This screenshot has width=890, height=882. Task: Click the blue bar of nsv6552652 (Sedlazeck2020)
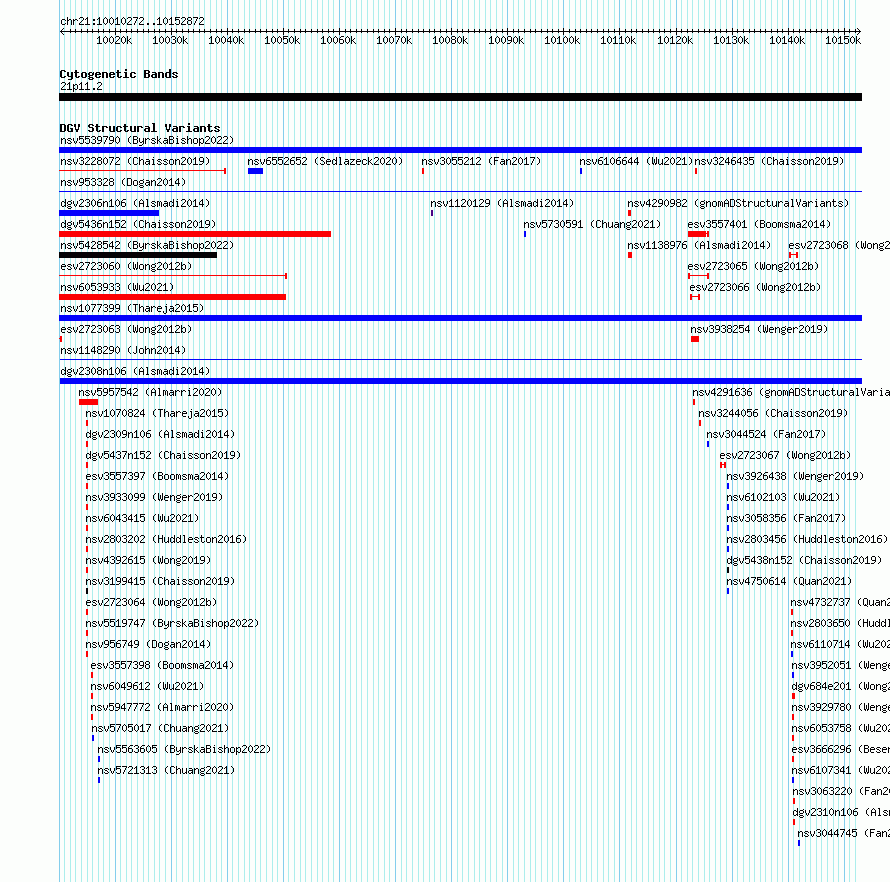(x=255, y=171)
